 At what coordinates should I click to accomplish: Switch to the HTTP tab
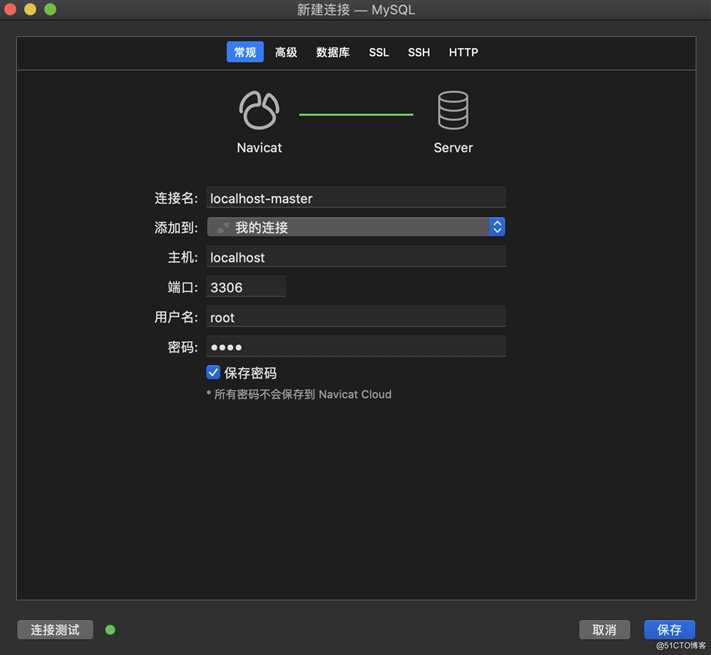[x=463, y=52]
